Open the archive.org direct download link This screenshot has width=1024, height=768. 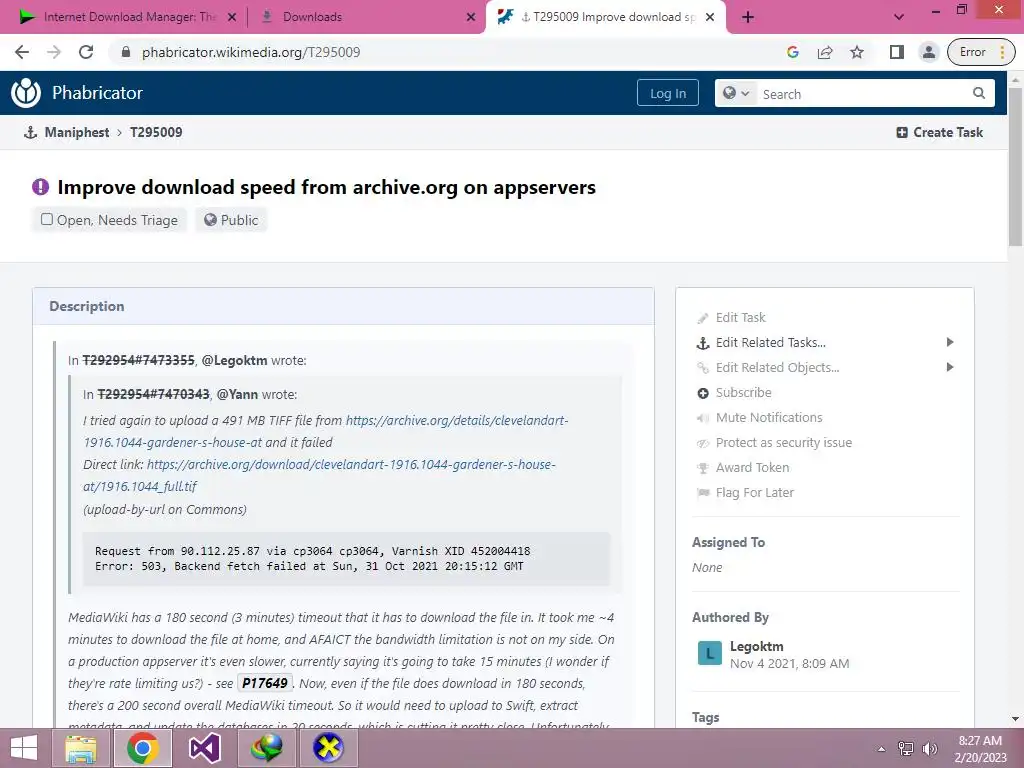point(351,465)
